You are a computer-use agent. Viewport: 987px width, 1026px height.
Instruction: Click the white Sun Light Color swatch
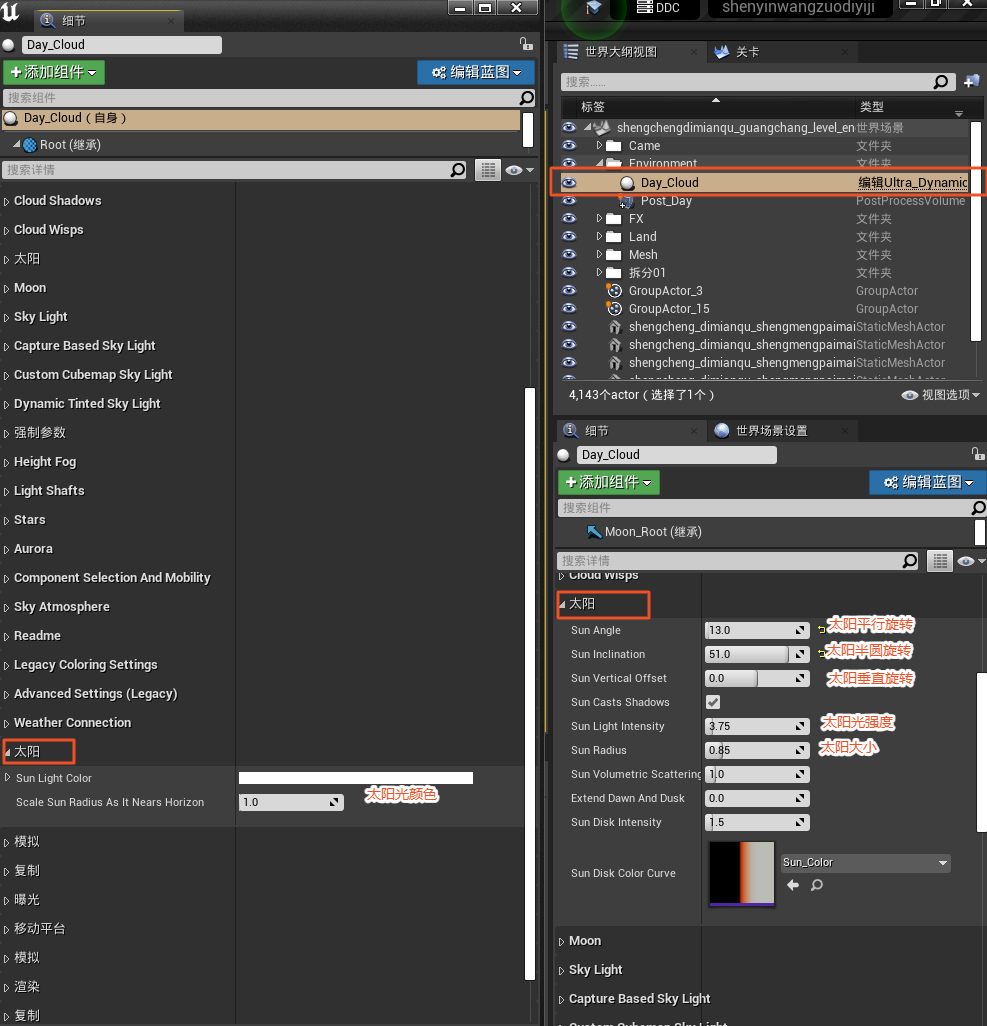[x=355, y=778]
